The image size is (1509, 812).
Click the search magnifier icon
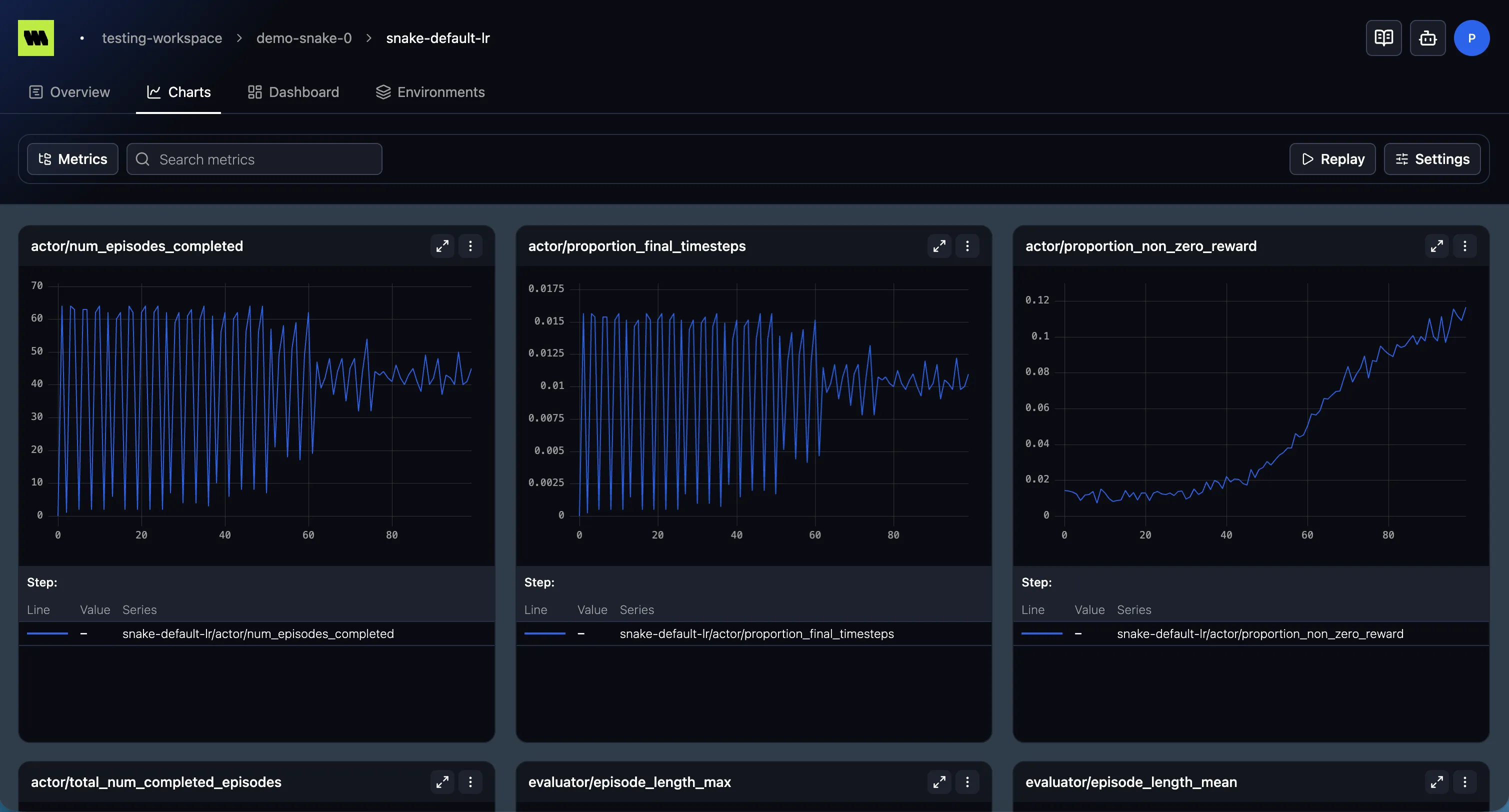click(x=142, y=159)
